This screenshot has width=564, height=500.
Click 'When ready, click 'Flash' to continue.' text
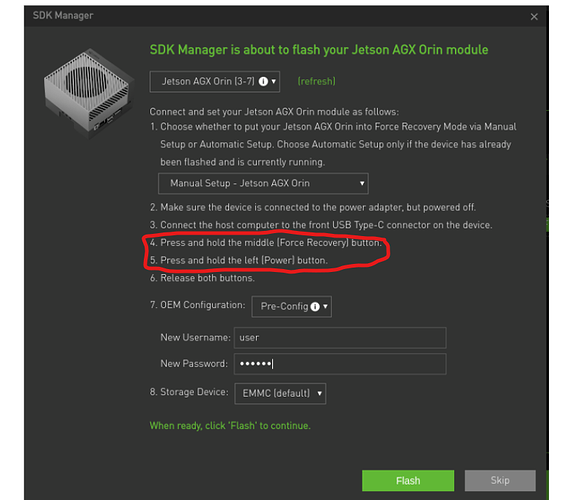coord(230,426)
